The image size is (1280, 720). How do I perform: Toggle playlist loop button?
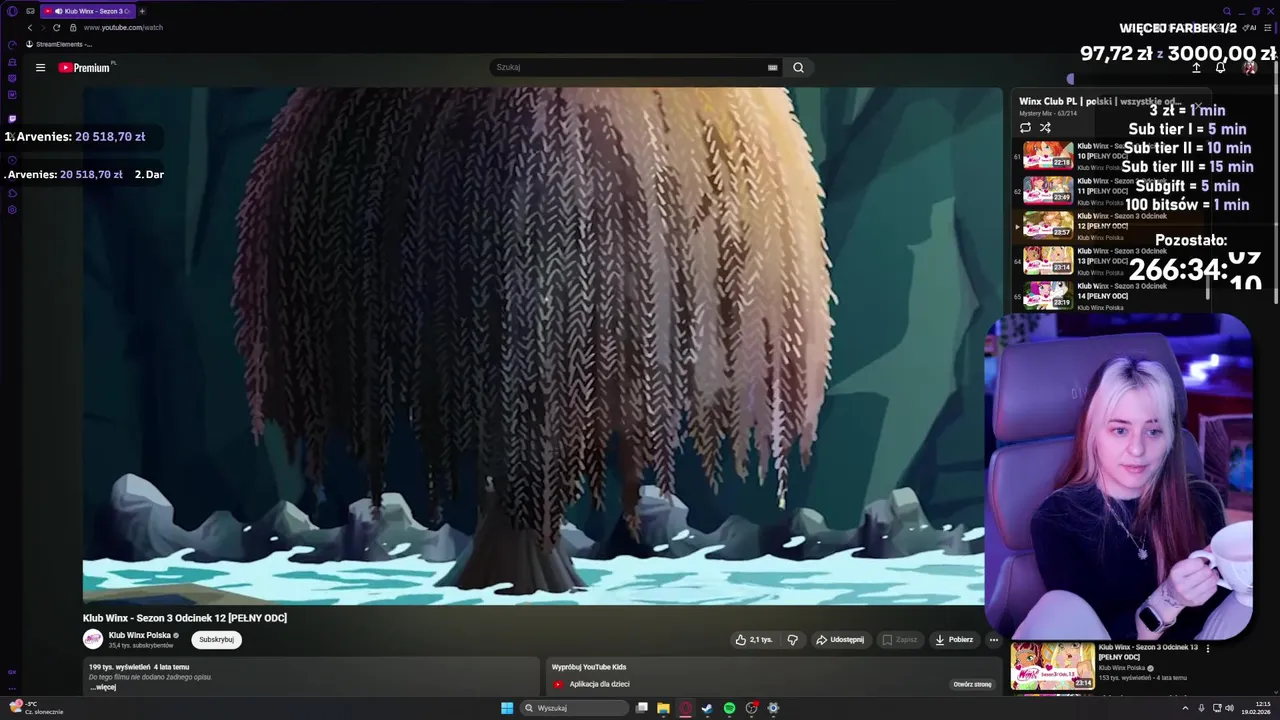click(x=1025, y=127)
